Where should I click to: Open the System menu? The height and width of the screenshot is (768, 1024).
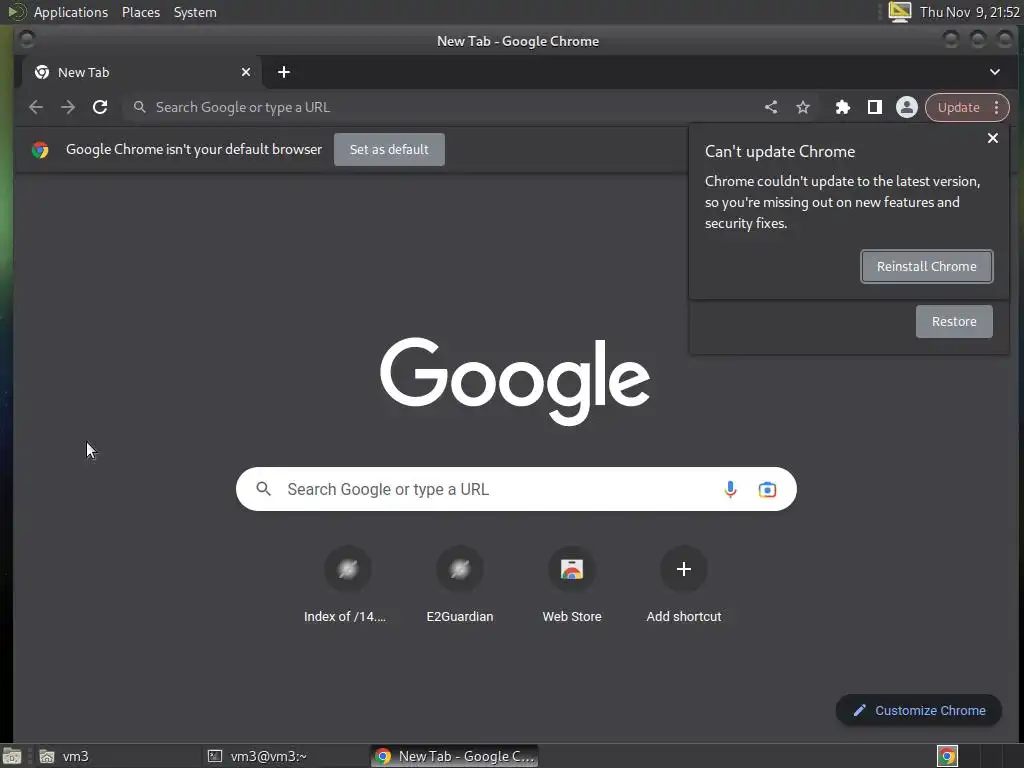click(195, 12)
